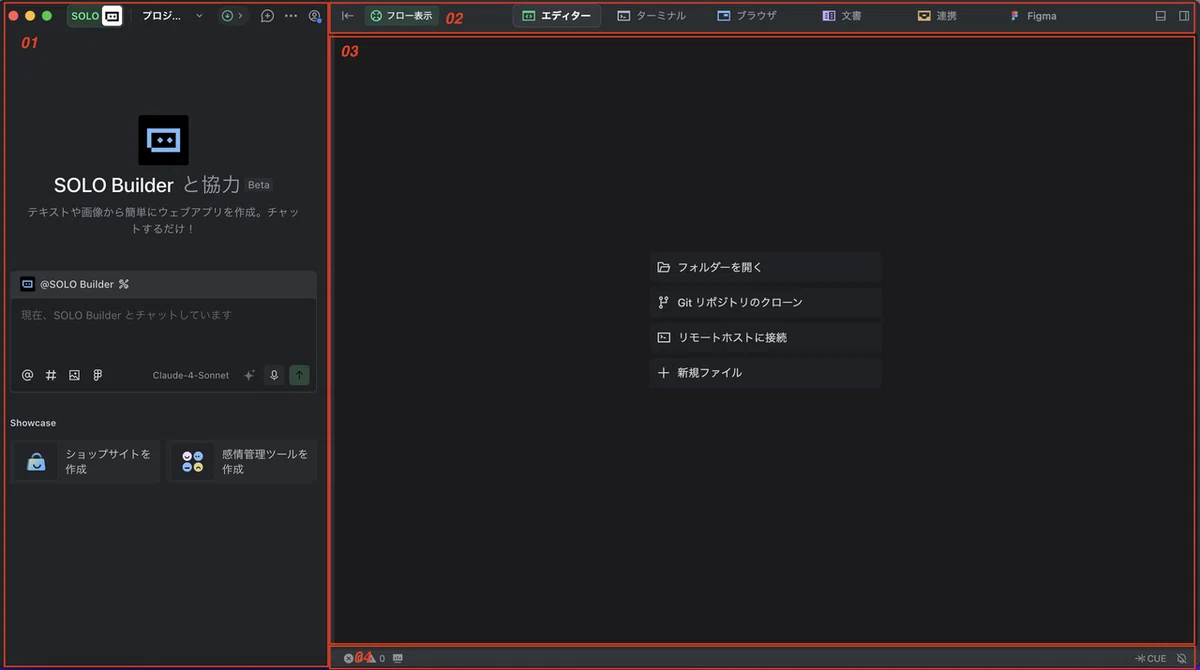Image resolution: width=1200 pixels, height=670 pixels.
Task: Open agent tools icon next to @SOLO Builder
Action: pyautogui.click(x=124, y=284)
